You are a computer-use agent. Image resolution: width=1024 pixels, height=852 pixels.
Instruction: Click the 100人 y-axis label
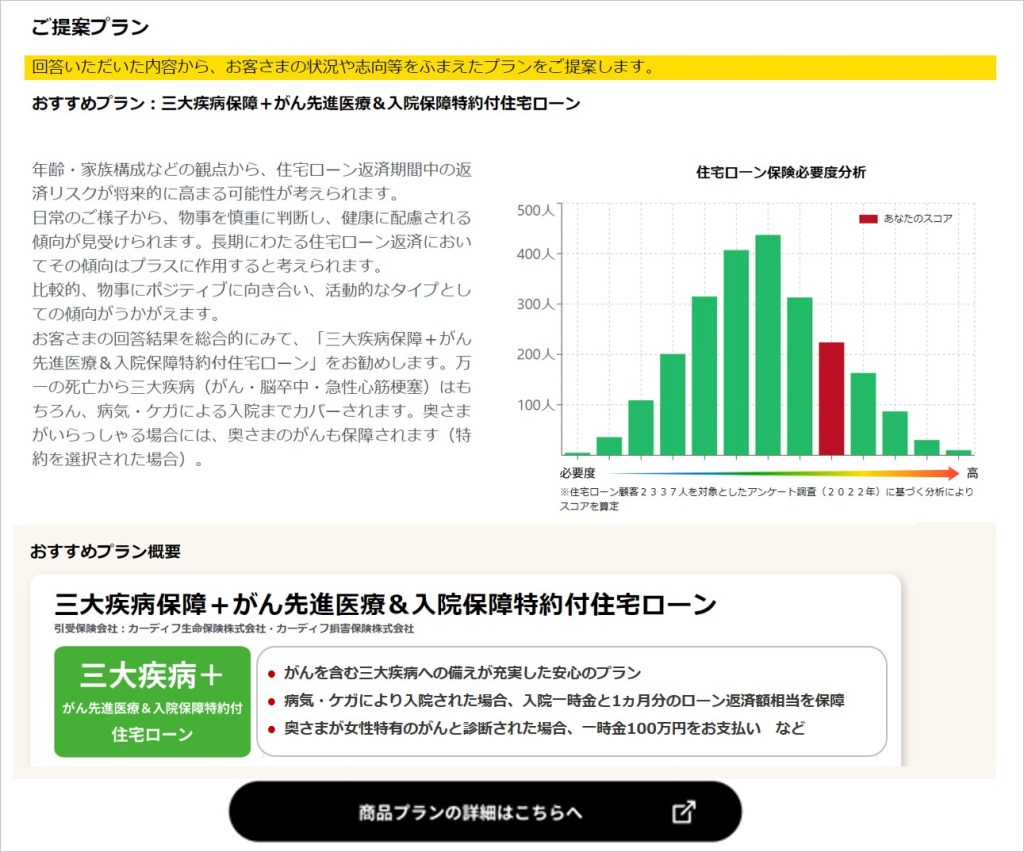535,405
